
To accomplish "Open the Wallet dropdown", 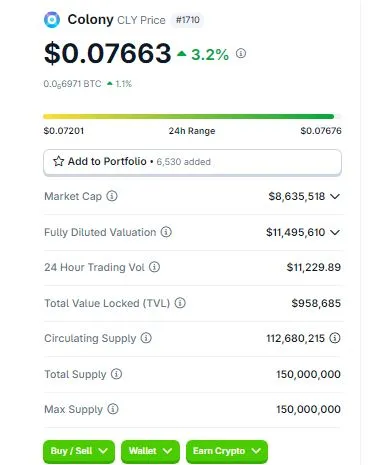I will (x=150, y=451).
